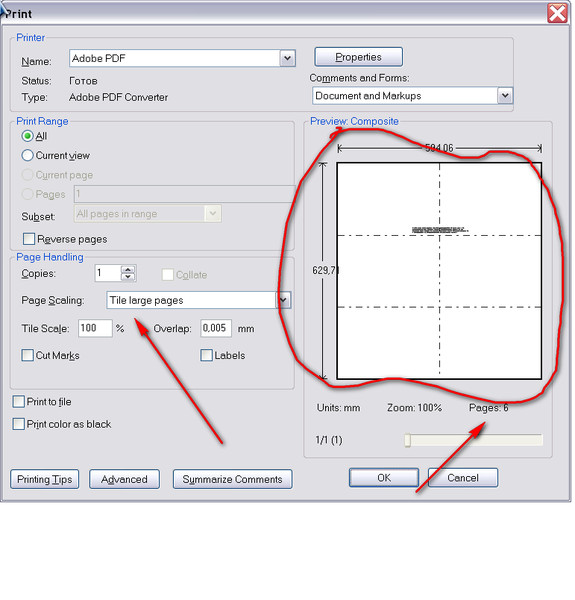The width and height of the screenshot is (575, 600).
Task: Click the Summarize Comments button
Action: coord(232,479)
